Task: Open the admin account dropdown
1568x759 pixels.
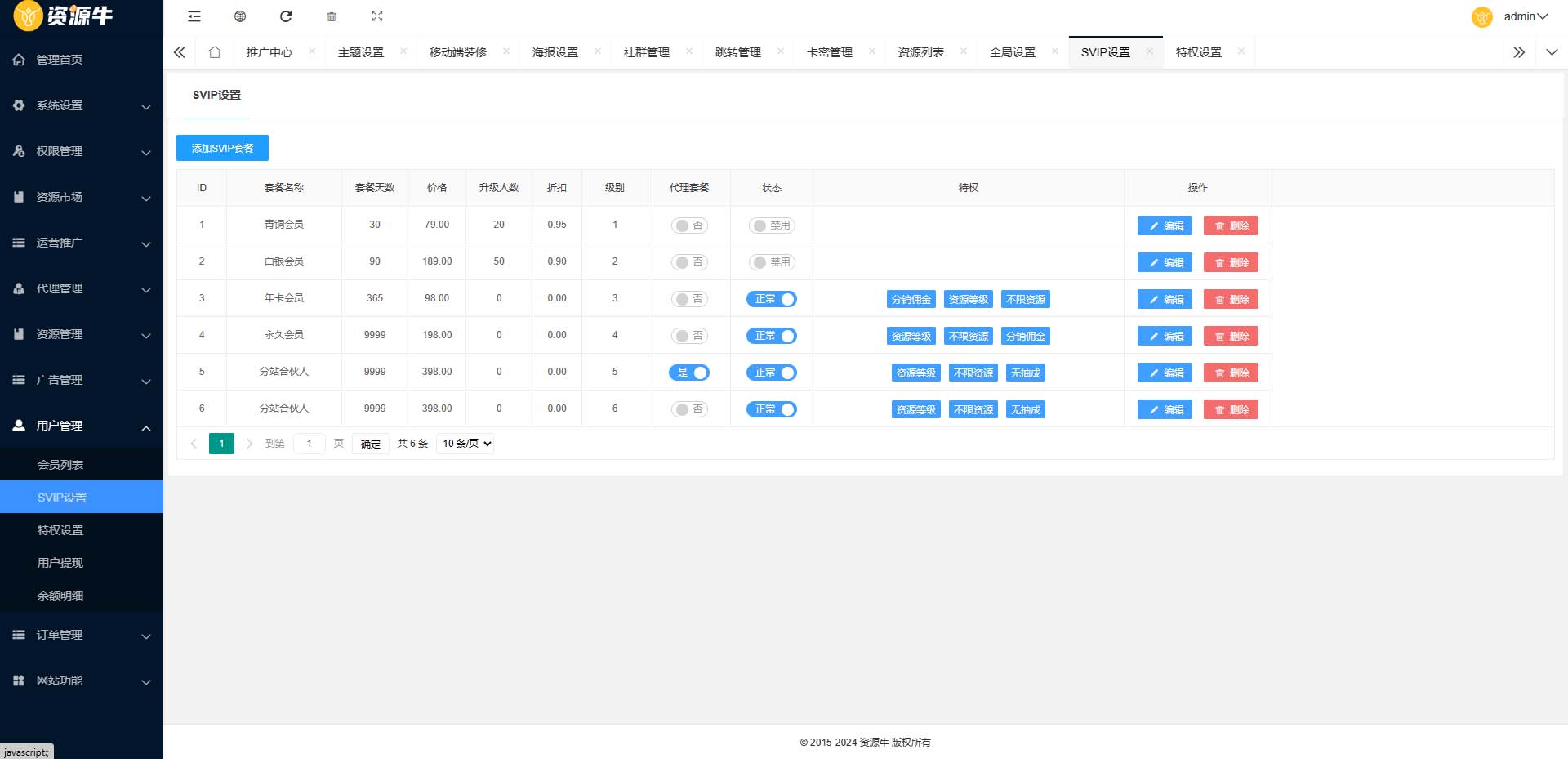Action: coord(1524,16)
